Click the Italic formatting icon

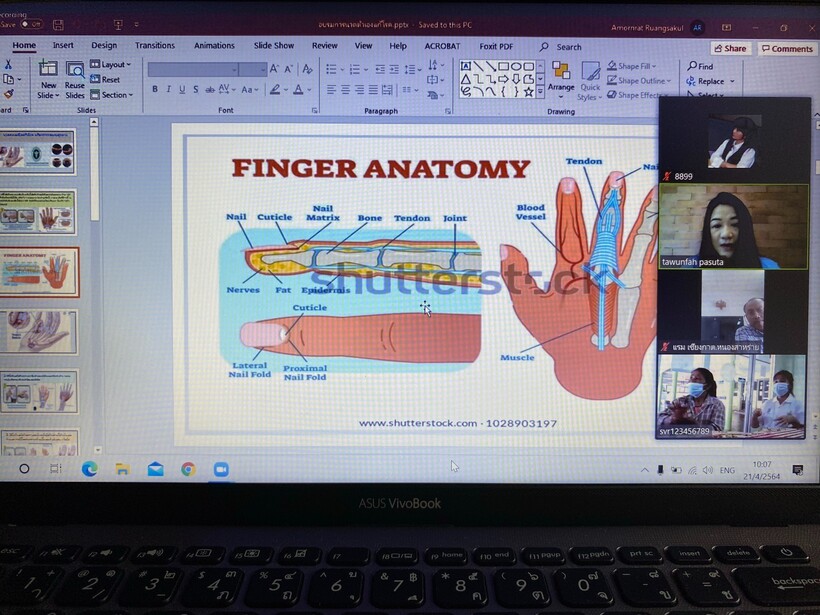pyautogui.click(x=168, y=90)
